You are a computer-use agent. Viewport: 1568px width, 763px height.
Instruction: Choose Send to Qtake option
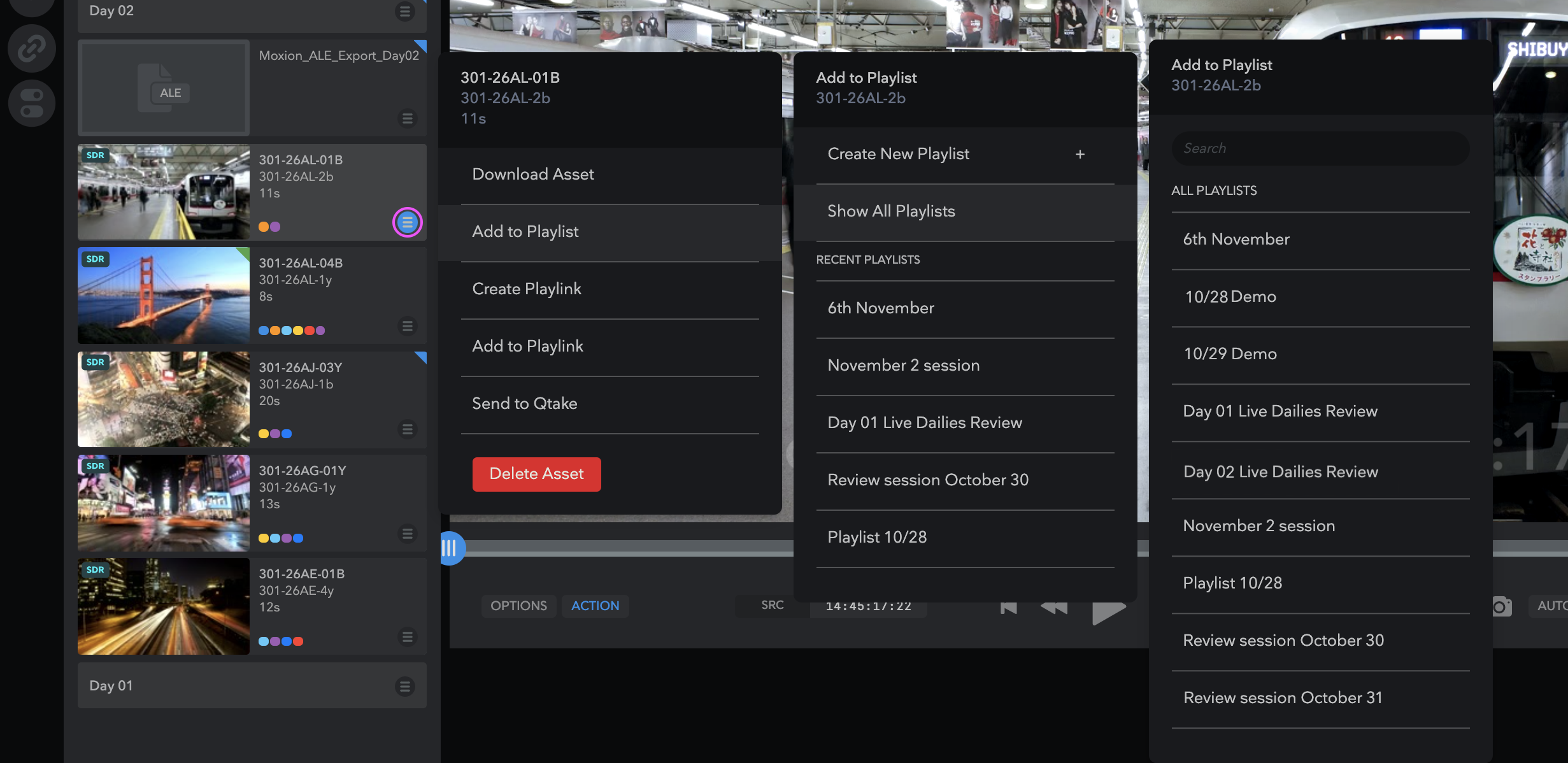524,403
